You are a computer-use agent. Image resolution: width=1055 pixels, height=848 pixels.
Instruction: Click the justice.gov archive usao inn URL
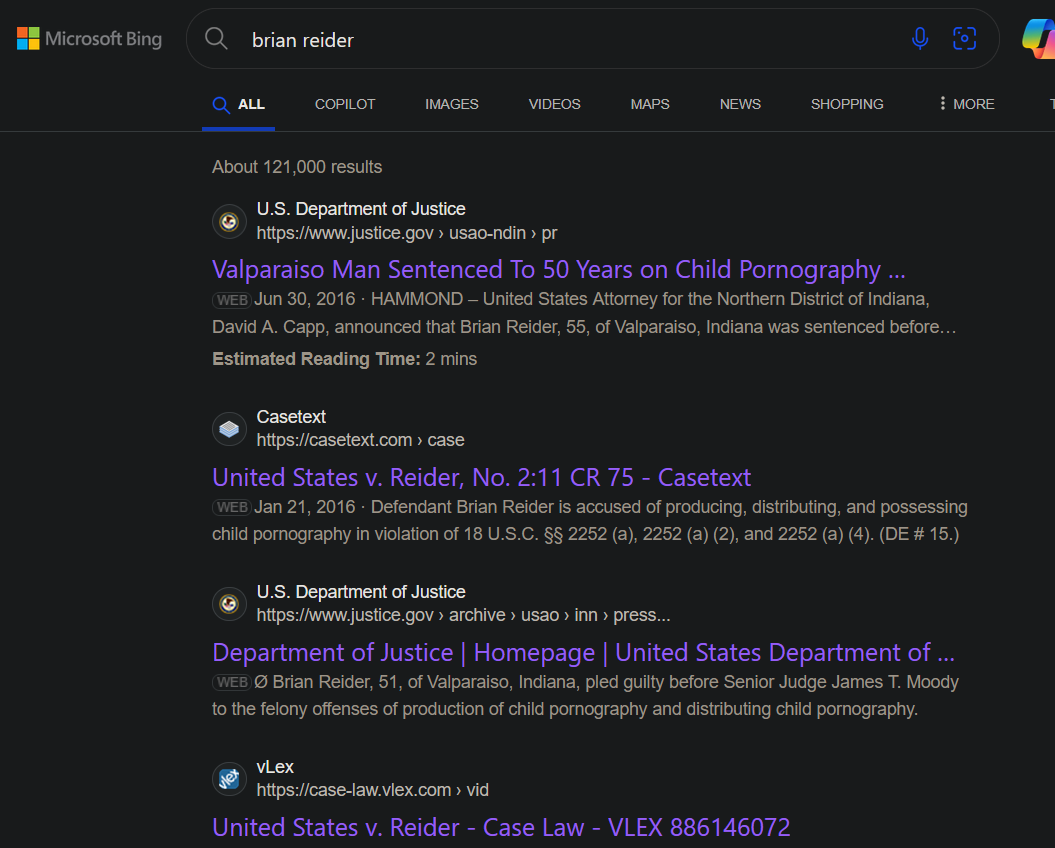point(463,615)
